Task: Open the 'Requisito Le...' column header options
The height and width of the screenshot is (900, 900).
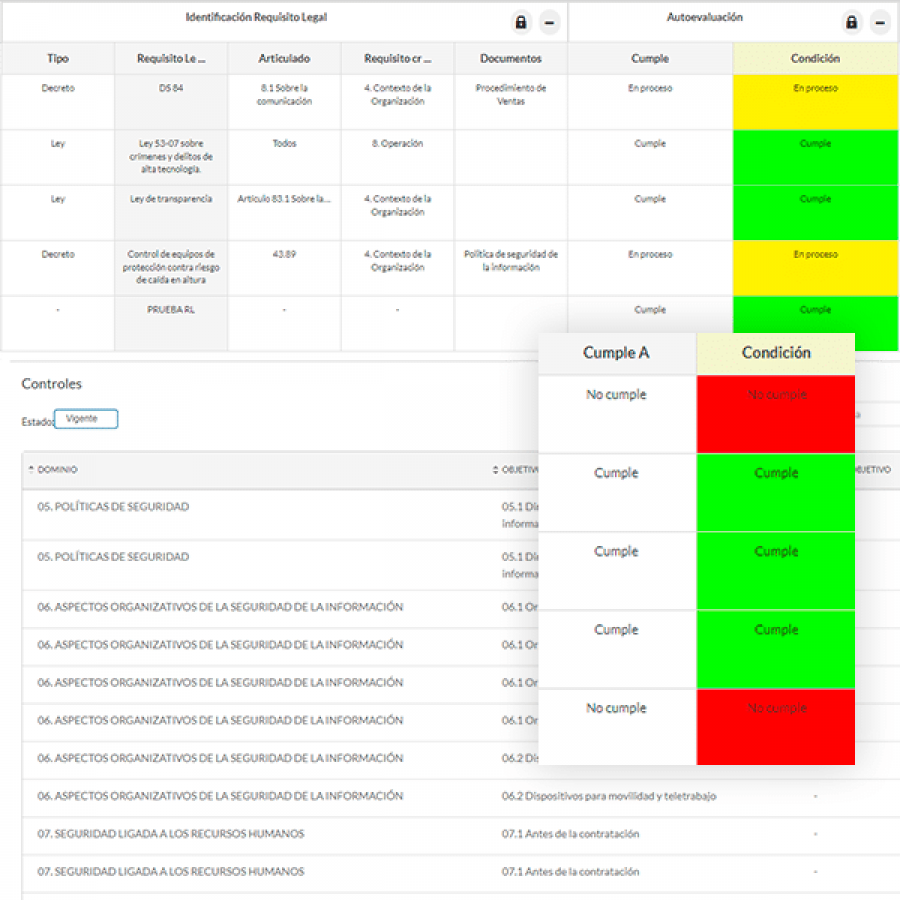Action: pyautogui.click(x=171, y=58)
